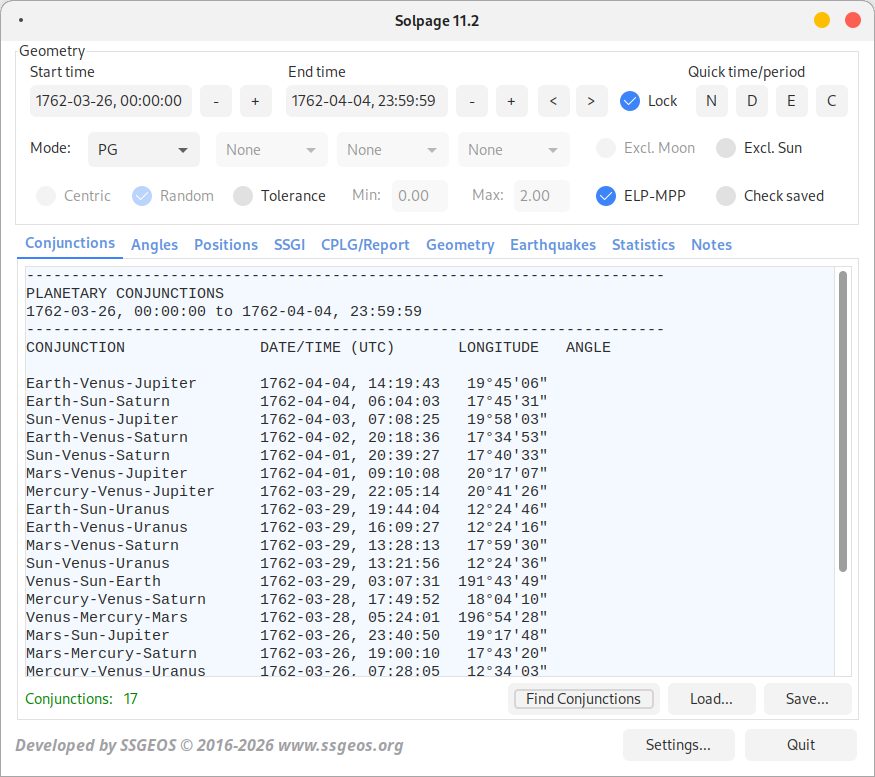This screenshot has height=777, width=875.
Task: Open the Notes tab
Action: point(711,244)
